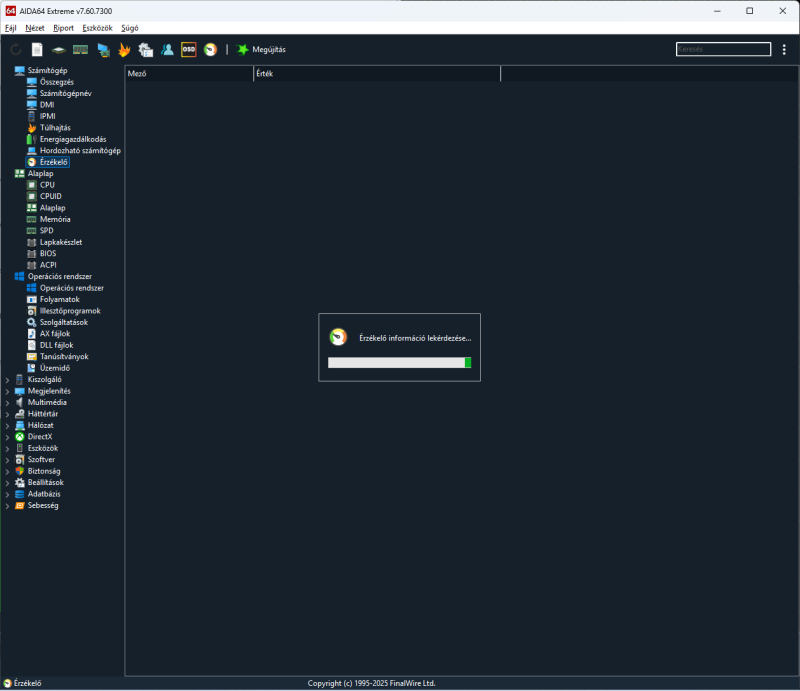Expand the Sebesség benchmark node
This screenshot has height=691, width=800.
[7, 505]
